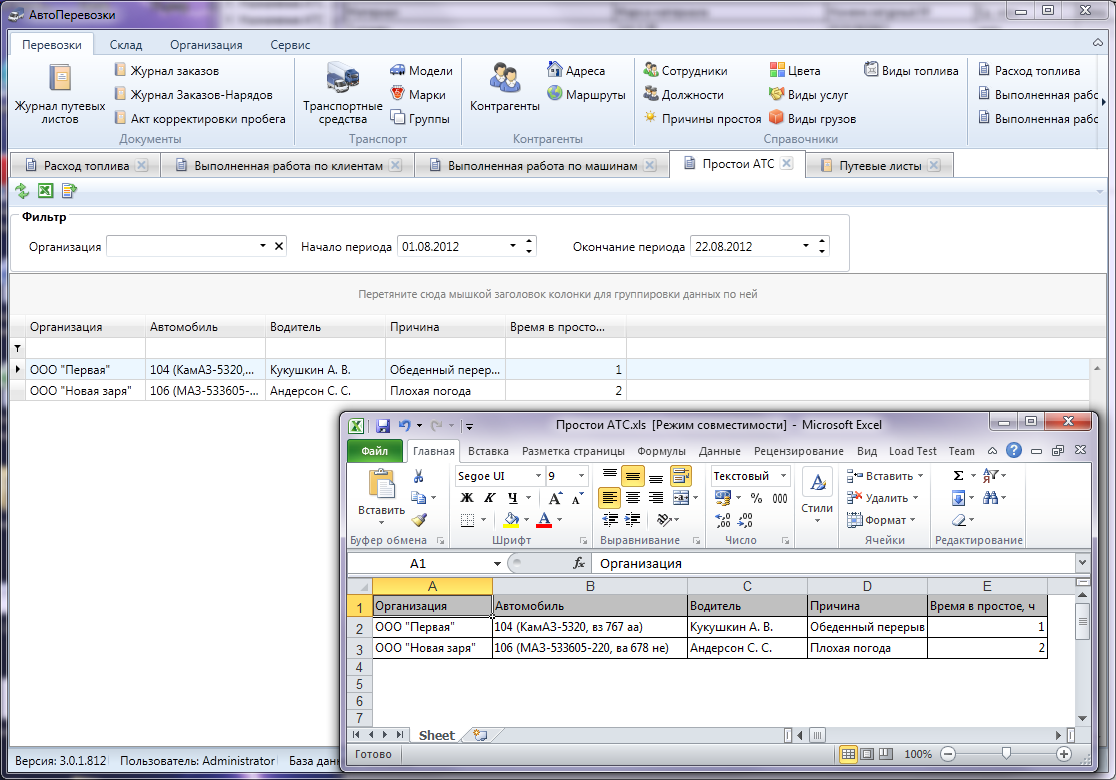1116x780 pixels.
Task: Toggle Wrap Text in Excel alignment group
Action: (681, 476)
